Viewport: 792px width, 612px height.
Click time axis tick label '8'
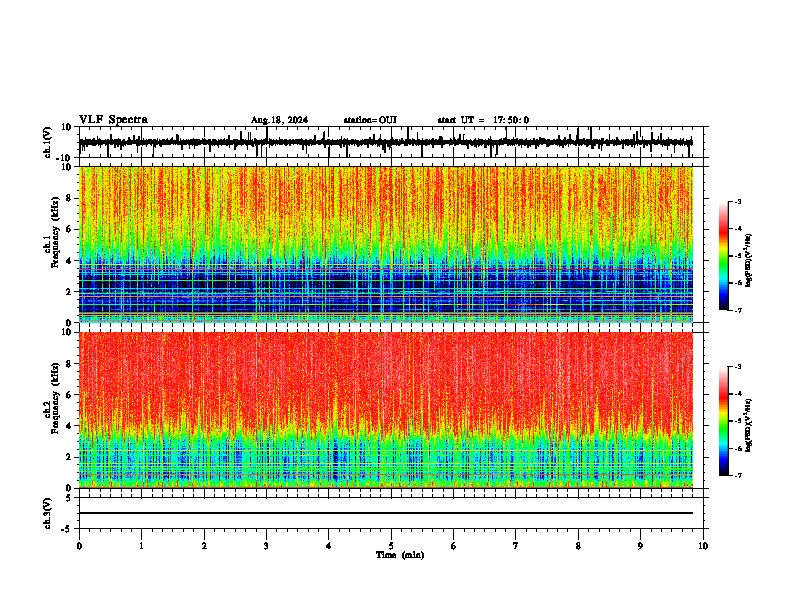578,546
